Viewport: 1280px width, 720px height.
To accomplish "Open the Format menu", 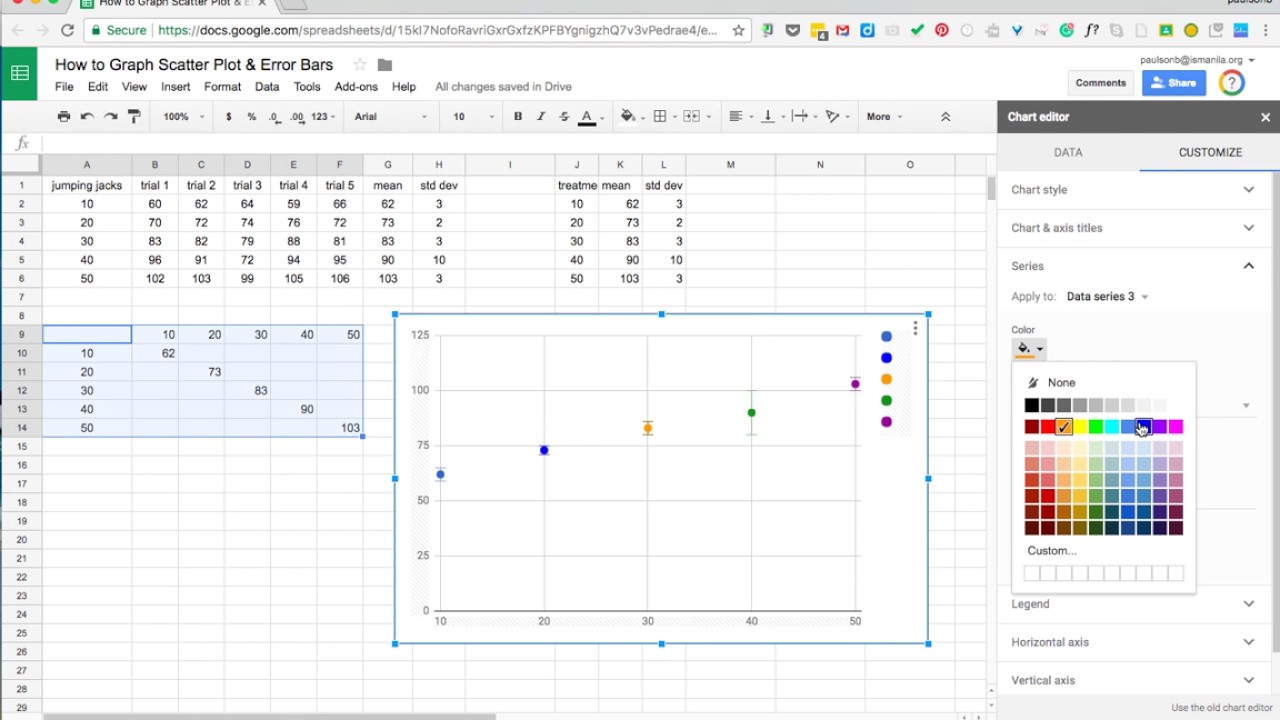I will pos(223,87).
